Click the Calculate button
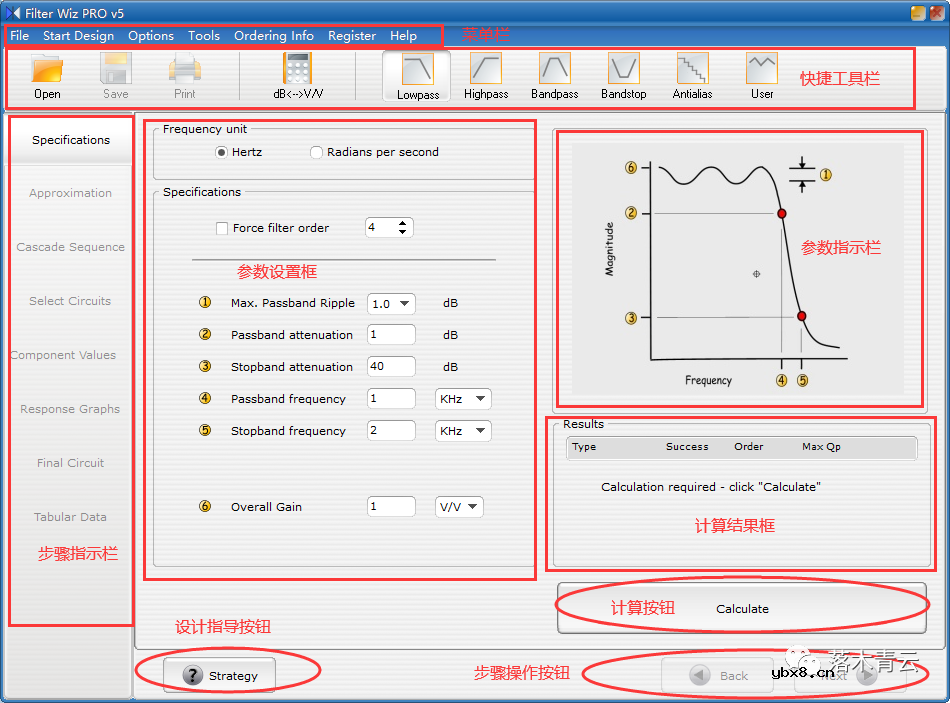This screenshot has width=950, height=703. pyautogui.click(x=742, y=608)
